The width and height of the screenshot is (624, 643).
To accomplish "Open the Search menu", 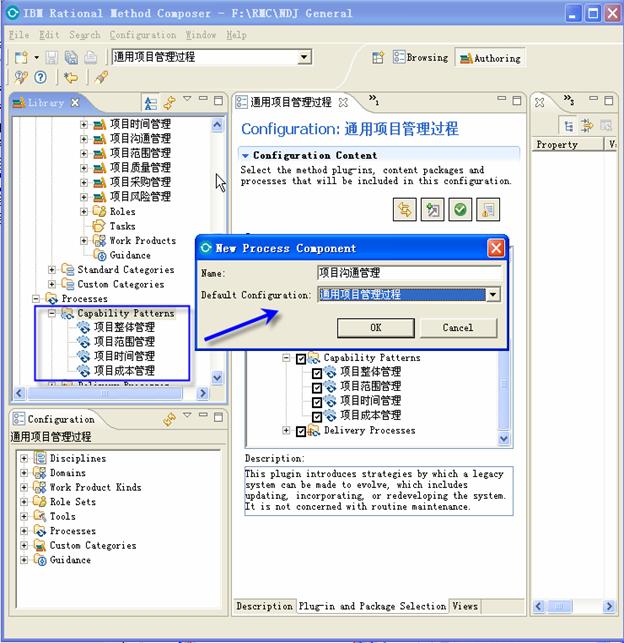I will pos(85,35).
